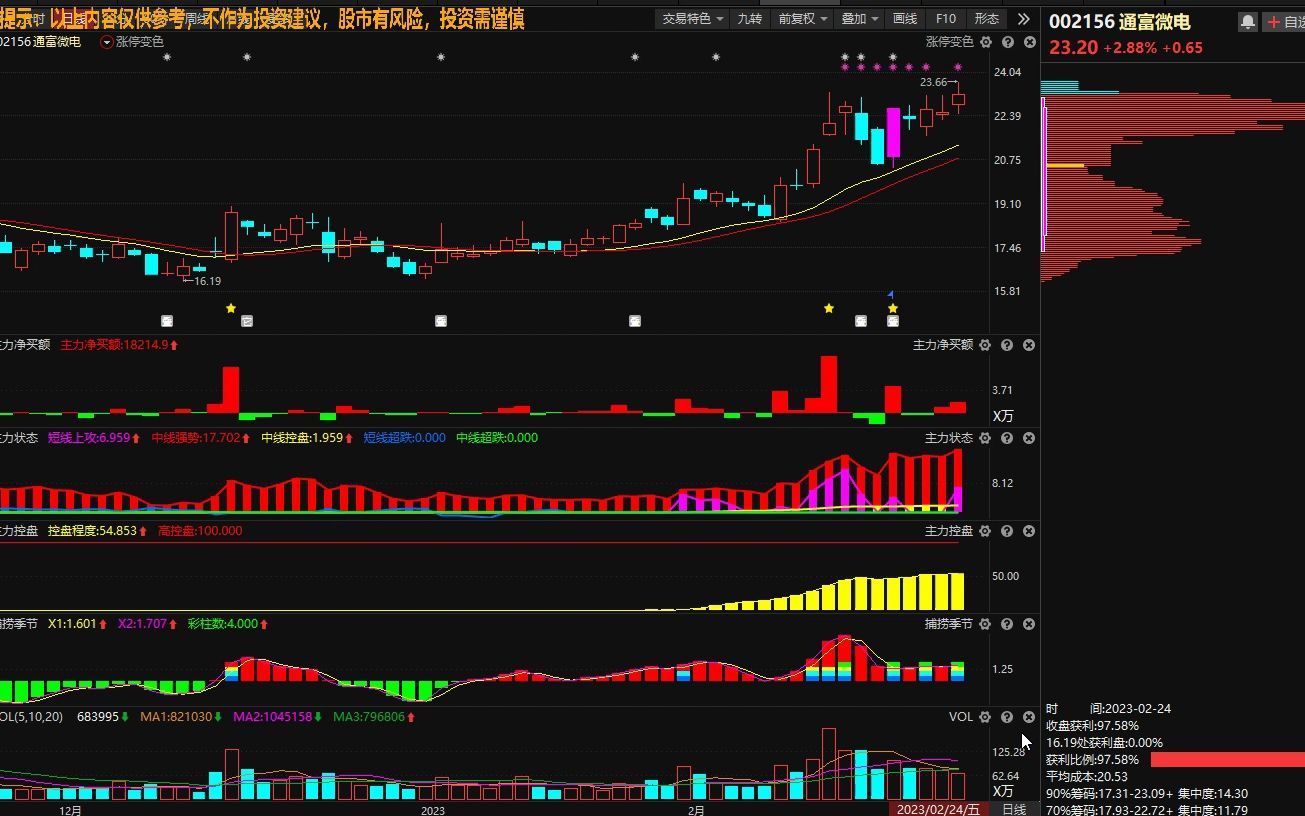
Task: Click the 平均成本:20.53 text
Action: pyautogui.click(x=1087, y=777)
